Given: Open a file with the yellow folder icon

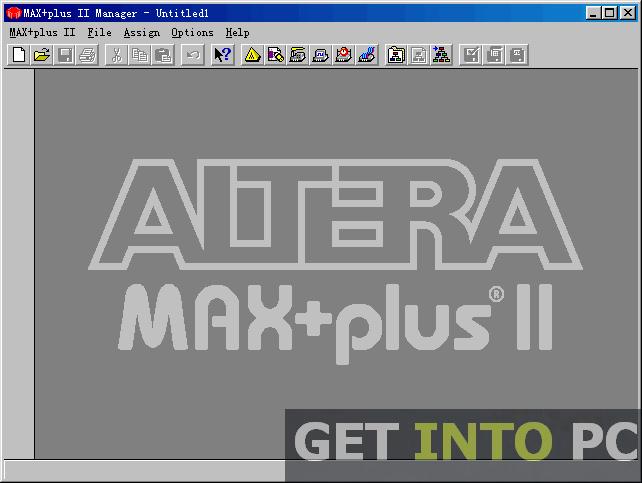Looking at the screenshot, I should [42, 55].
